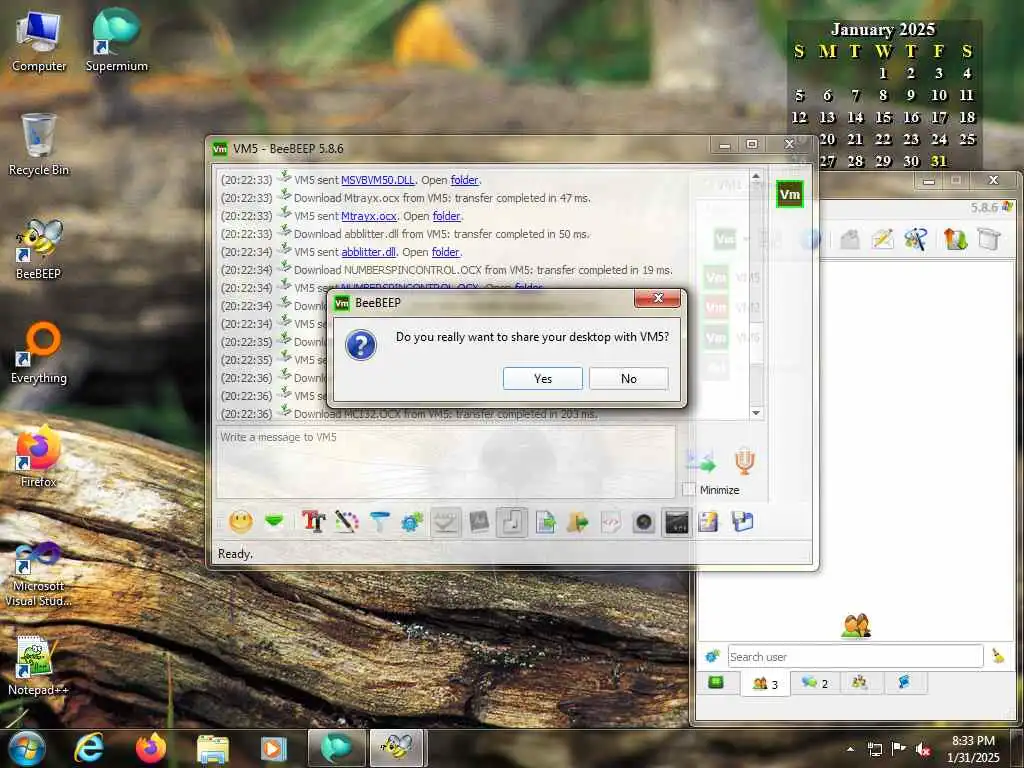Screen dimensions: 1024x768
Task: Open the emoticons picker in chat toolbar
Action: (x=240, y=522)
